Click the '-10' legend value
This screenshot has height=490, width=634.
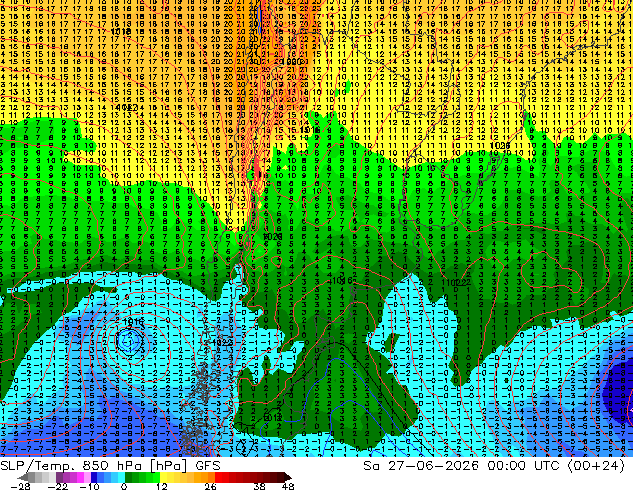89,486
